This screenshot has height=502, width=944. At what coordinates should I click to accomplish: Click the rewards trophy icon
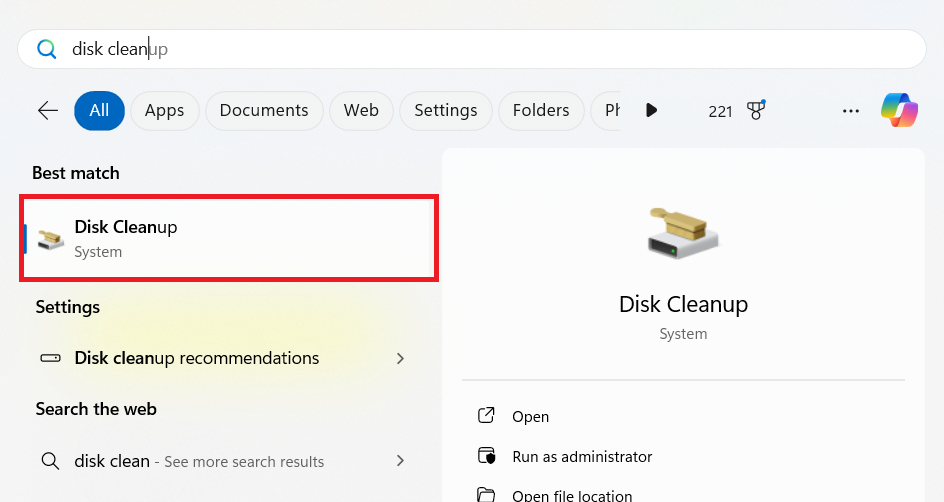[756, 110]
